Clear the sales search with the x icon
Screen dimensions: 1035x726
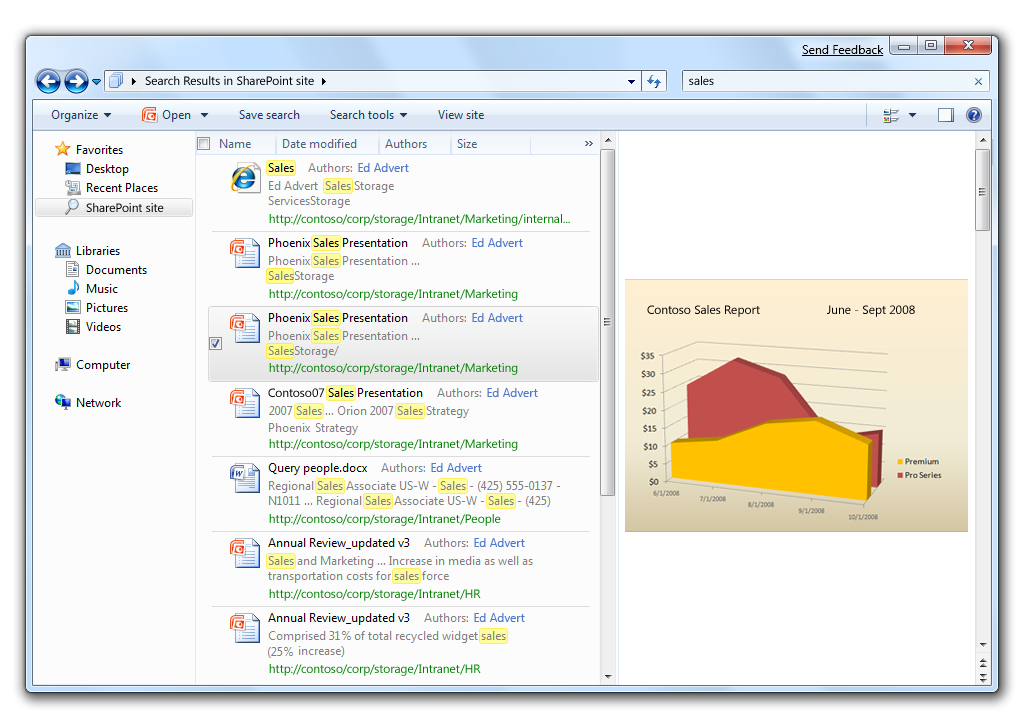tap(978, 81)
